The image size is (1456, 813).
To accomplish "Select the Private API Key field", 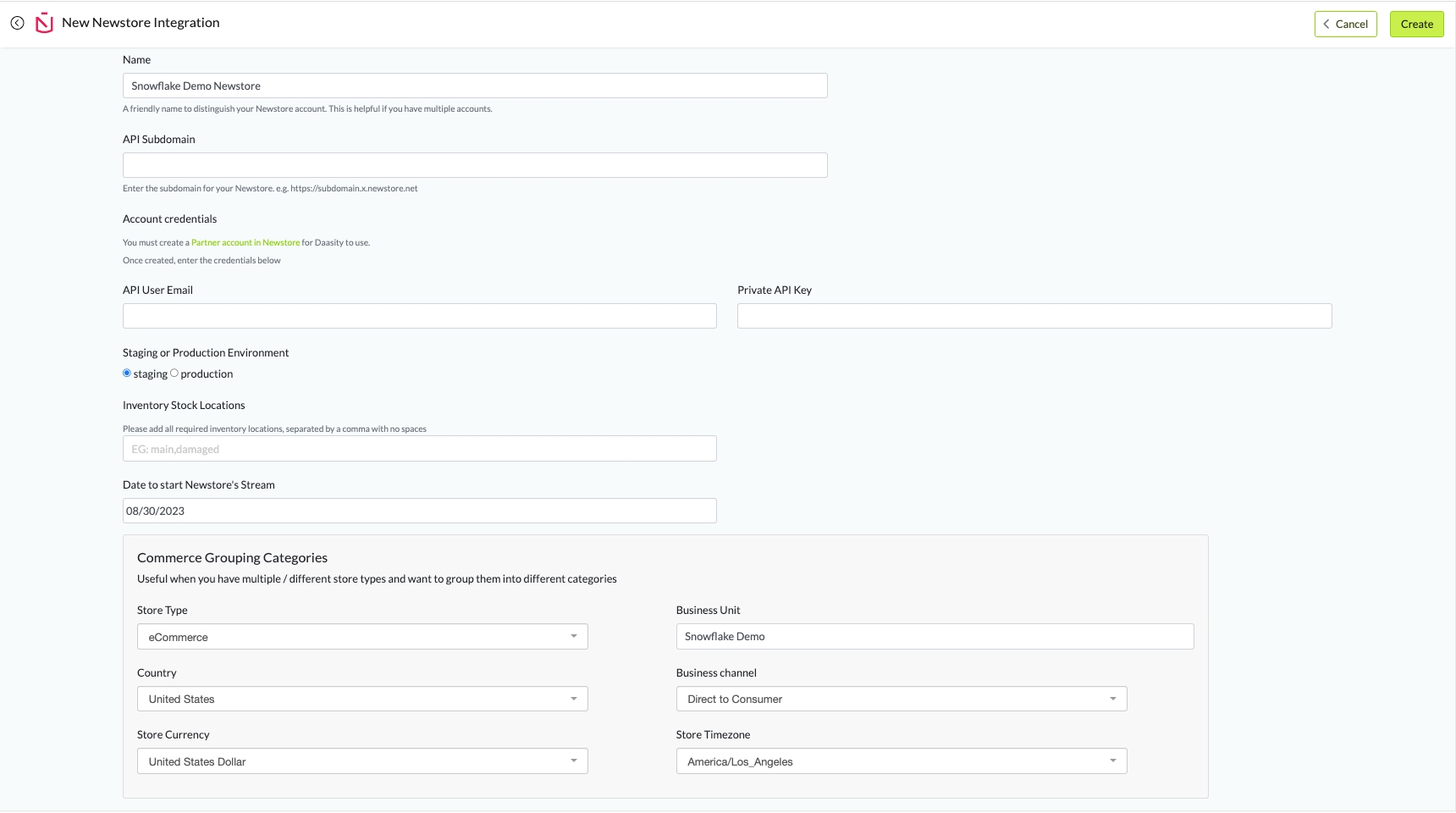I will (x=1034, y=316).
